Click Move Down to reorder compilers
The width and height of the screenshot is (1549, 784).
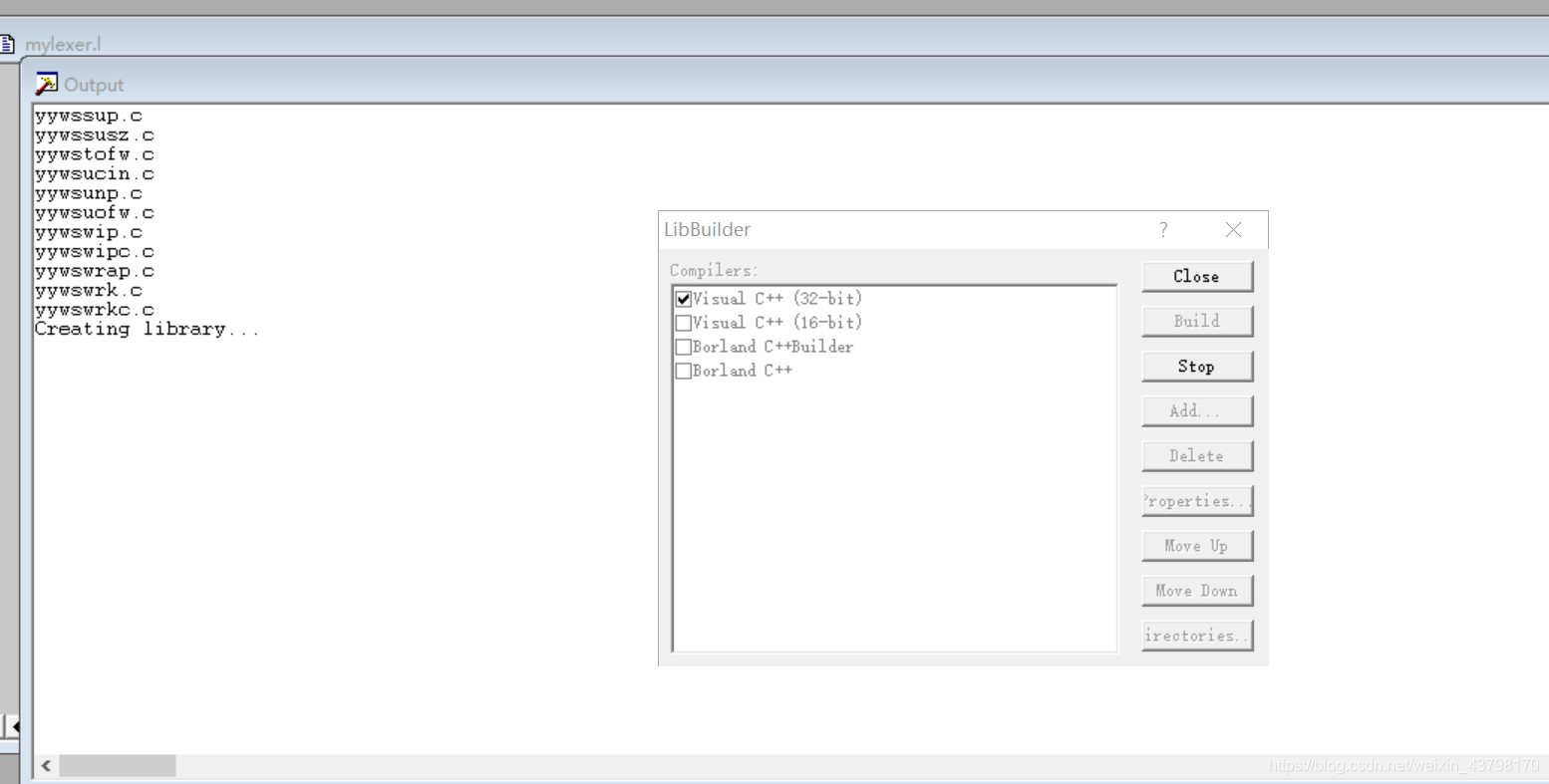coord(1196,590)
